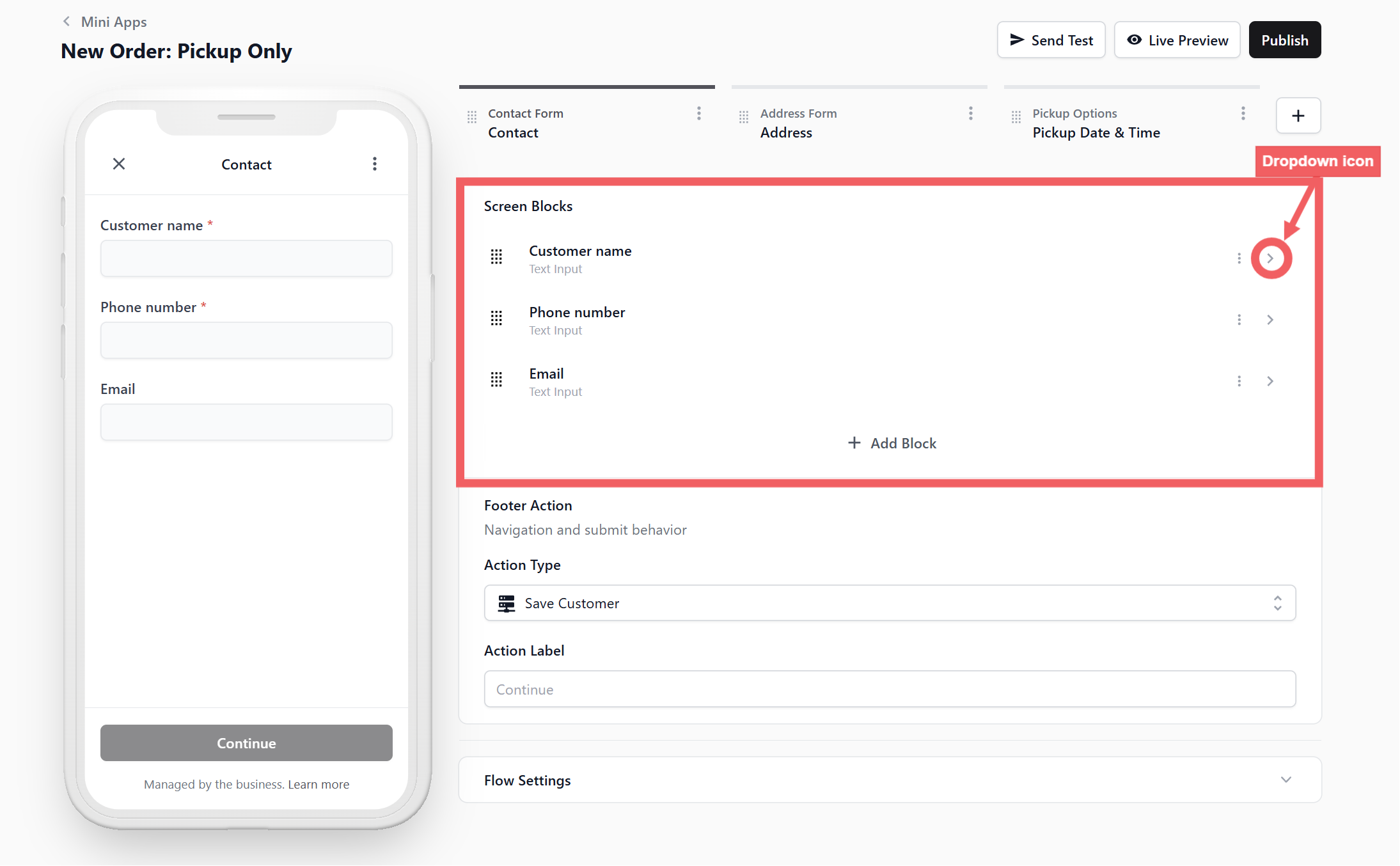Expand the Email block details
This screenshot has width=1400, height=866.
pyautogui.click(x=1270, y=381)
